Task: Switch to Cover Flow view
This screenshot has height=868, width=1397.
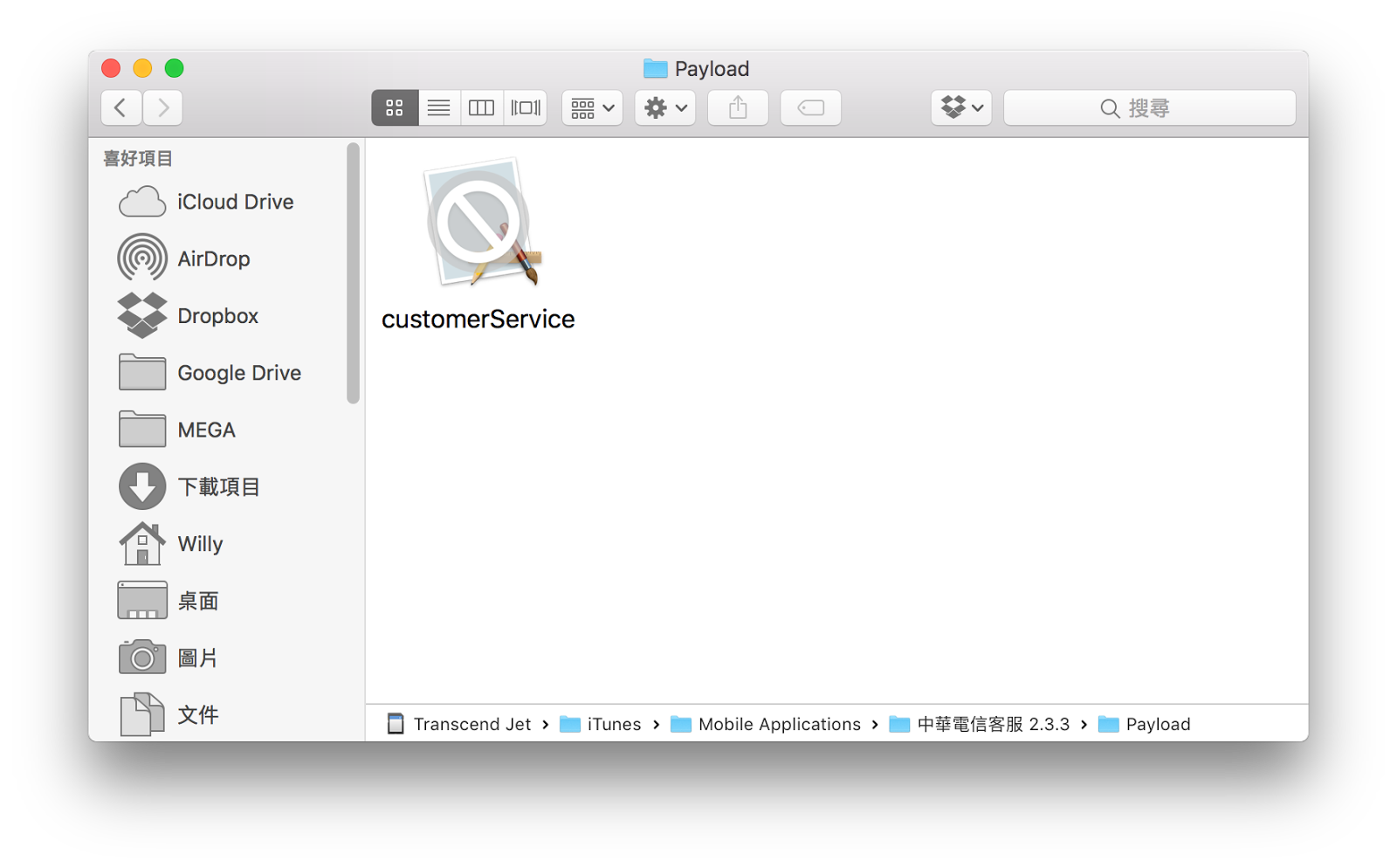Action: (x=525, y=108)
